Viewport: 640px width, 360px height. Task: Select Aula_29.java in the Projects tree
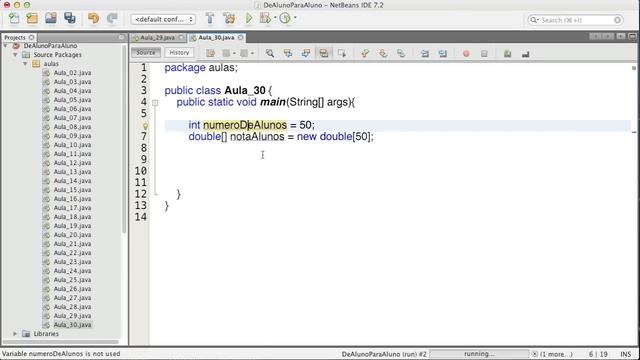[72, 316]
